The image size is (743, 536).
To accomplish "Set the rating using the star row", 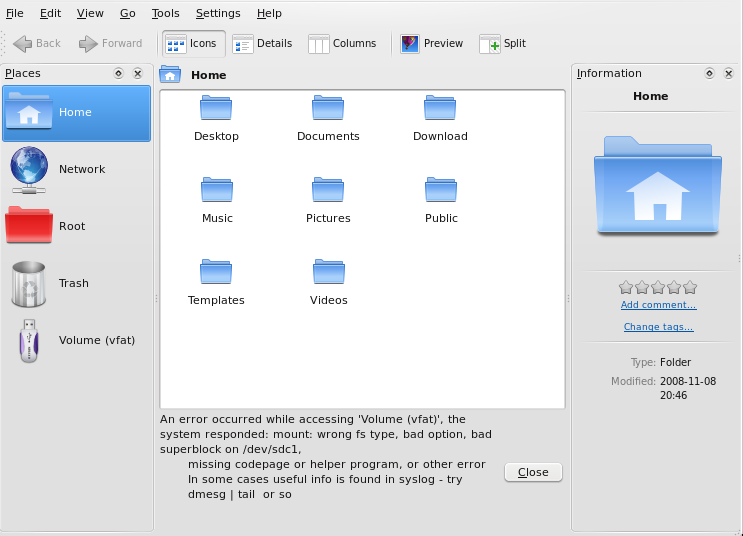I will 658,287.
